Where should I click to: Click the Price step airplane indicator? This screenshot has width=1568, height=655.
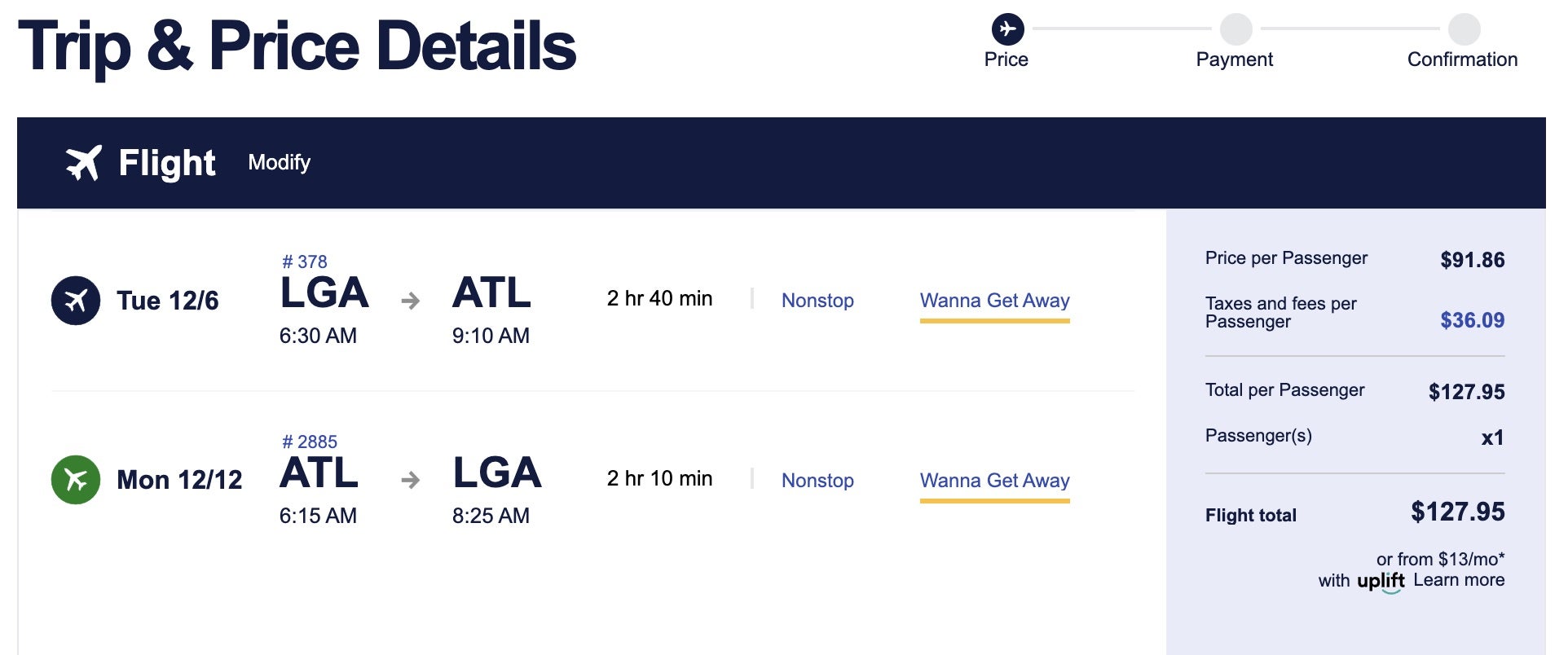coord(1009,30)
